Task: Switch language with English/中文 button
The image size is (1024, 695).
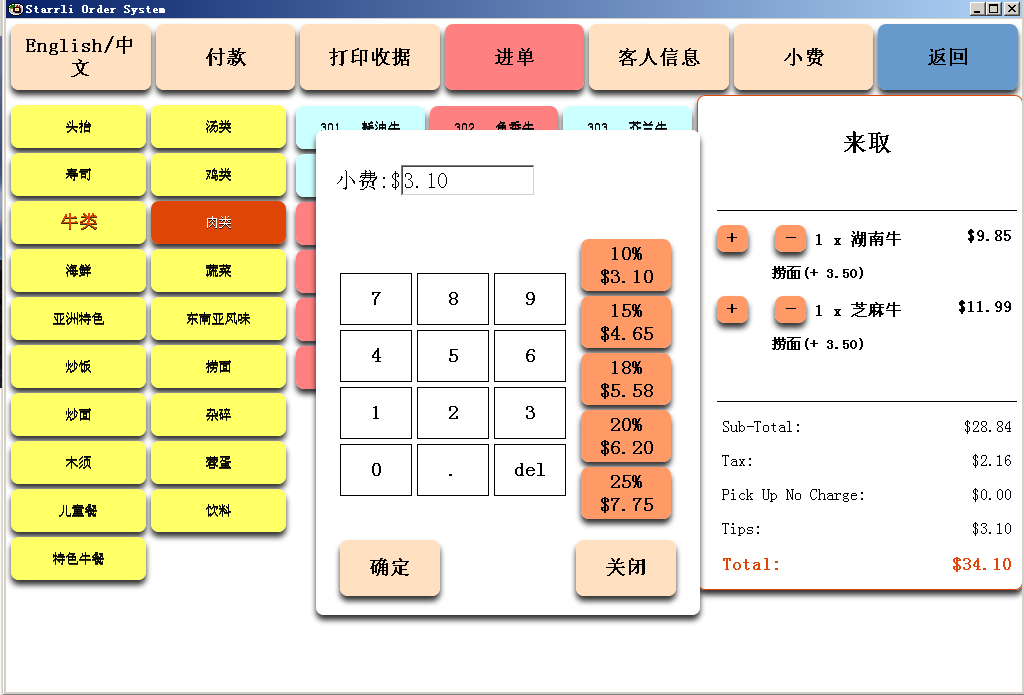Action: 80,58
